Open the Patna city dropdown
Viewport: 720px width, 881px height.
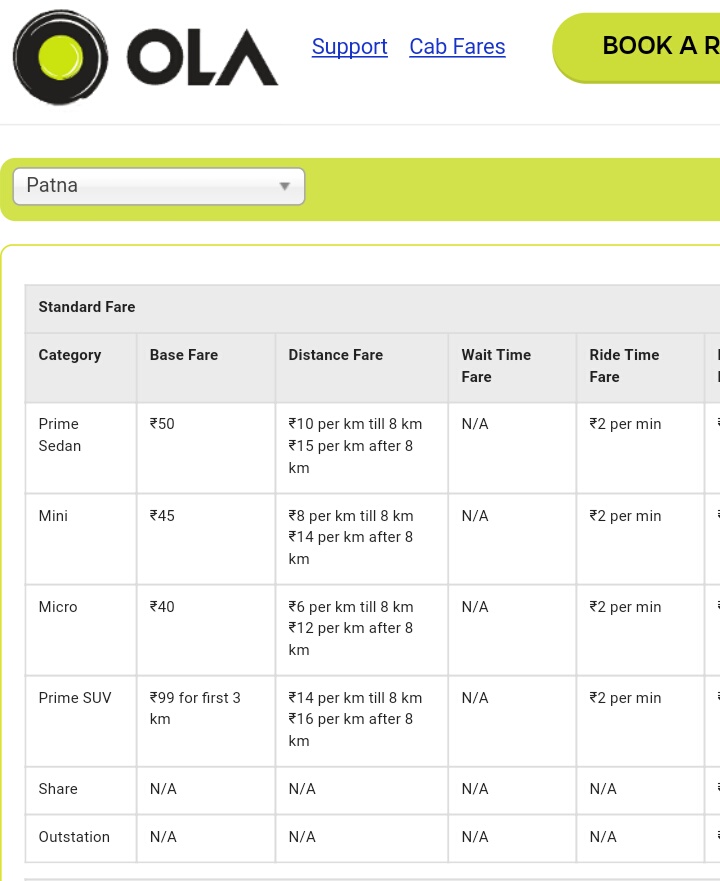point(158,186)
